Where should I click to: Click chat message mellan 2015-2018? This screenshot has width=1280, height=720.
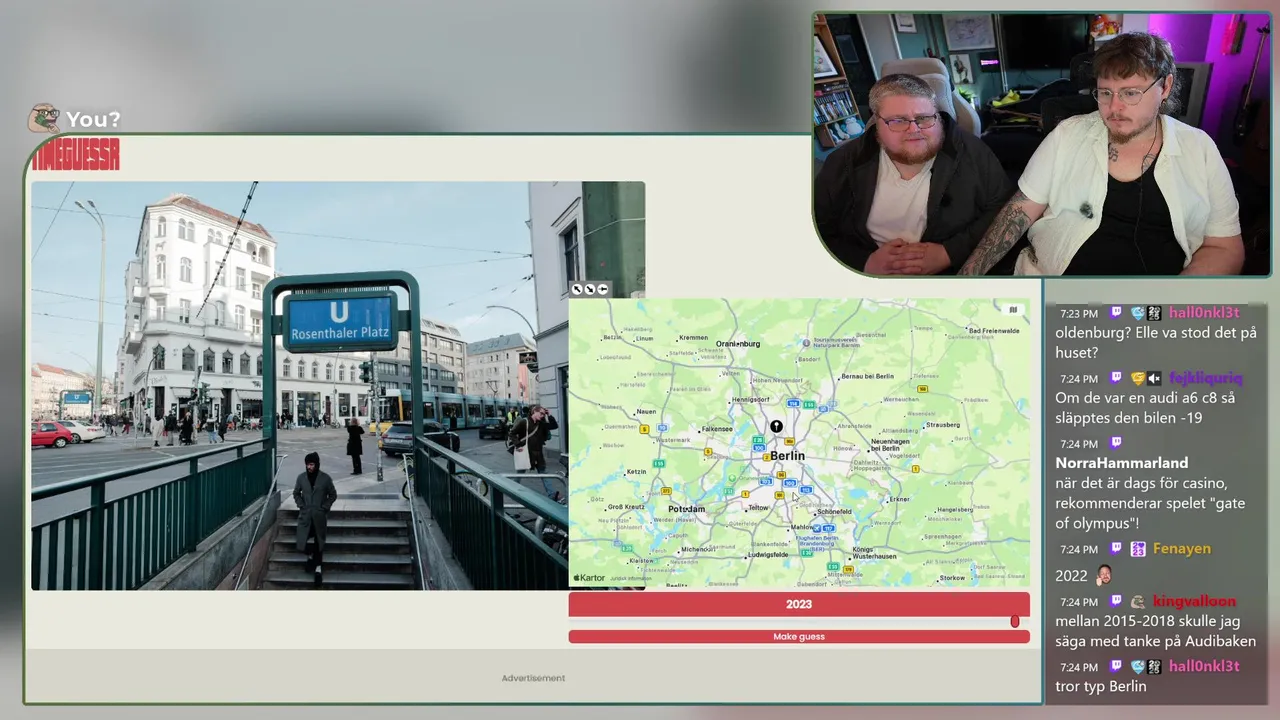[x=1155, y=631]
